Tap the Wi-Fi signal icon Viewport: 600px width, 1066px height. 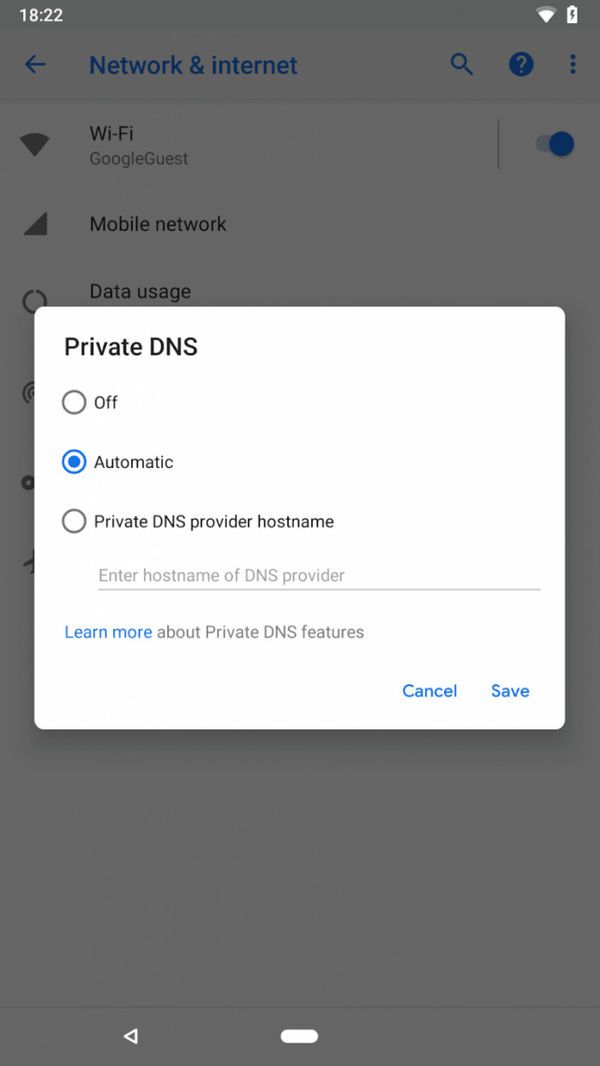35,145
